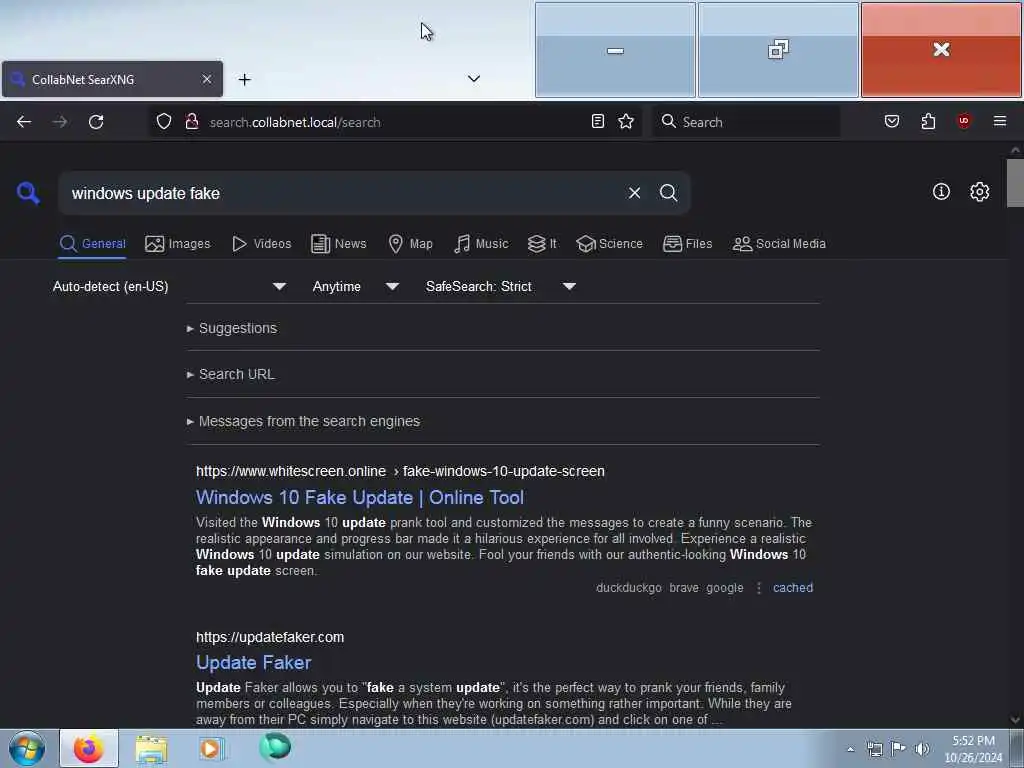Image resolution: width=1024 pixels, height=768 pixels.
Task: Open Windows Explorer from taskbar
Action: pyautogui.click(x=152, y=748)
